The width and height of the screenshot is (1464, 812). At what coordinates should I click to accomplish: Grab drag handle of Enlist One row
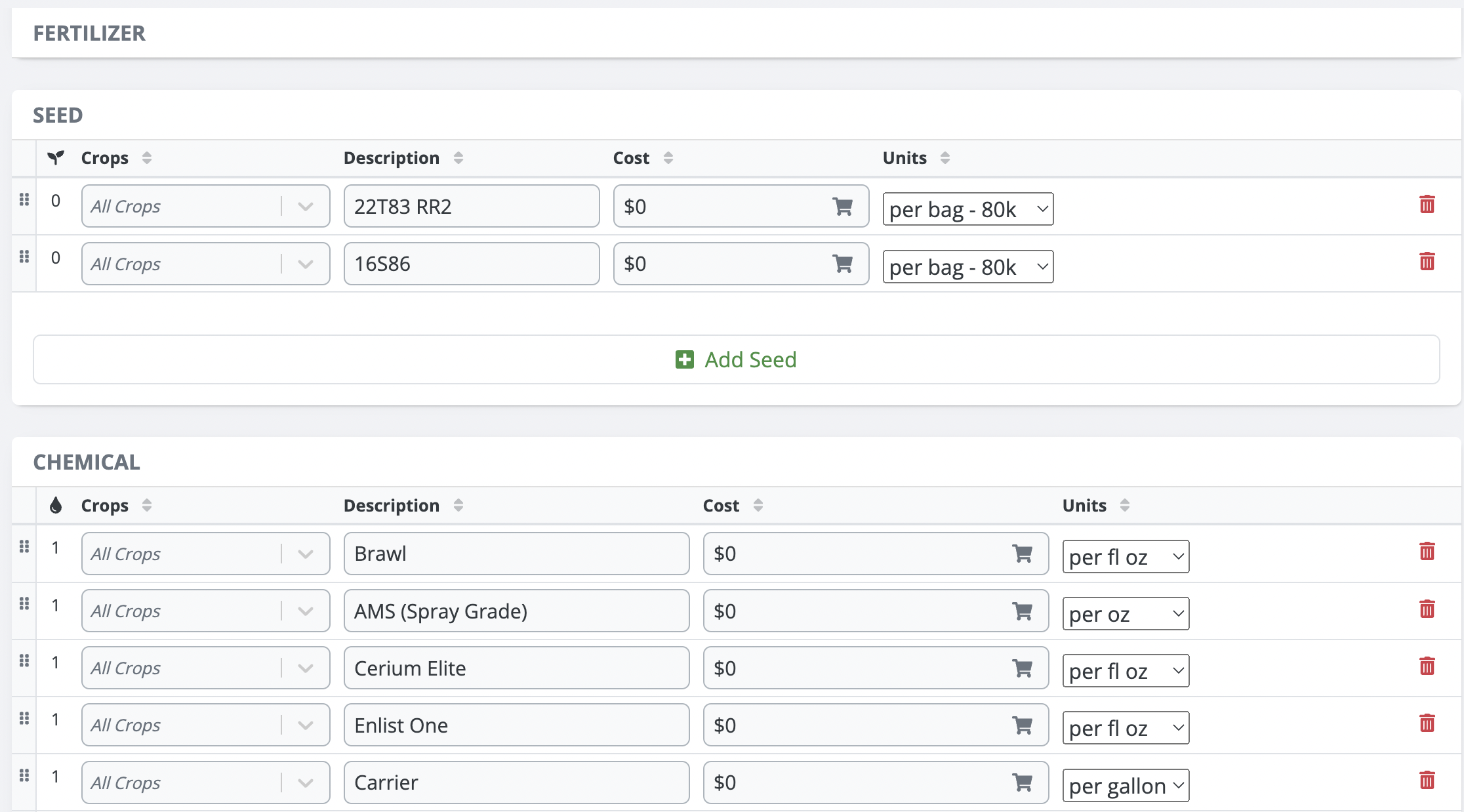[x=24, y=719]
